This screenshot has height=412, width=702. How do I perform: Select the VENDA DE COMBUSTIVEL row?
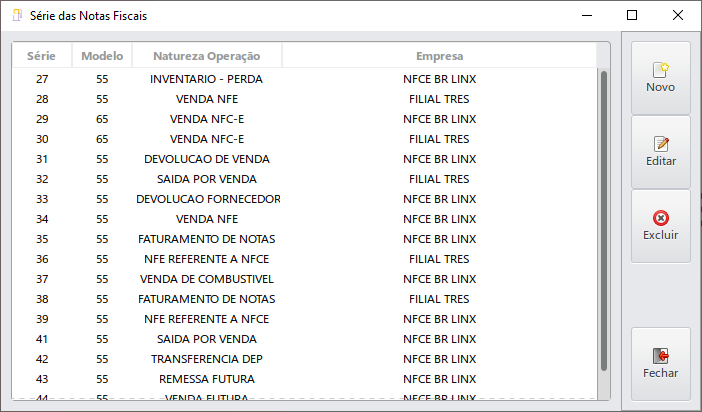click(x=205, y=279)
